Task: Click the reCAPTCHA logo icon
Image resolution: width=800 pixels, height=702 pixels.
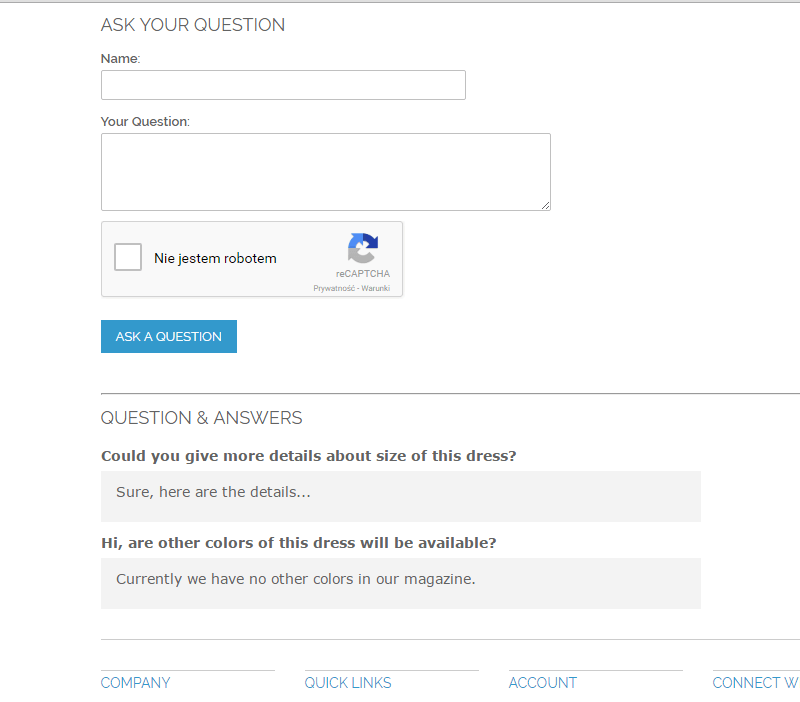Action: pyautogui.click(x=362, y=248)
